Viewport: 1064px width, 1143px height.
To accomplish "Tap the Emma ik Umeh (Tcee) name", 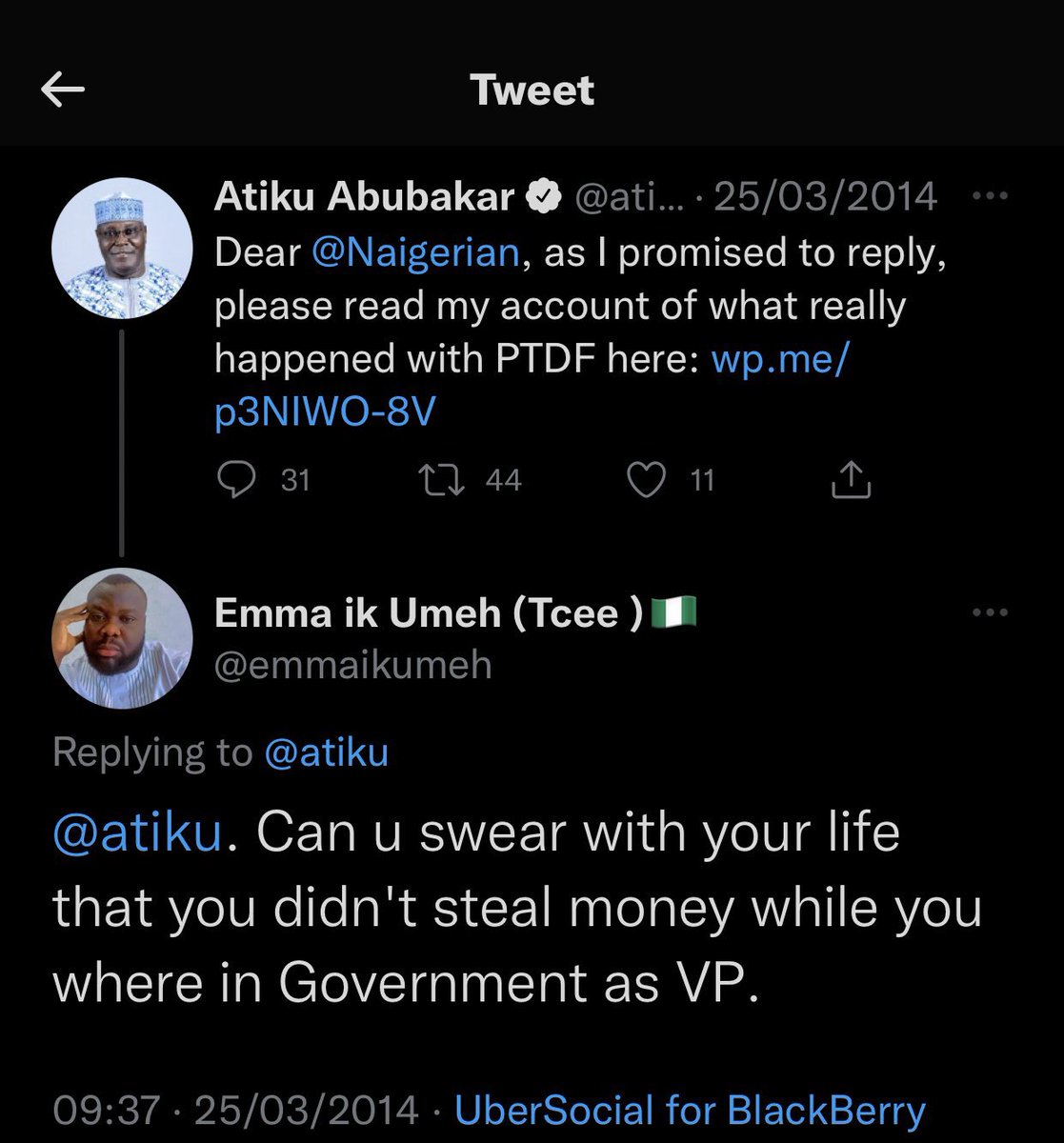I will (x=430, y=612).
